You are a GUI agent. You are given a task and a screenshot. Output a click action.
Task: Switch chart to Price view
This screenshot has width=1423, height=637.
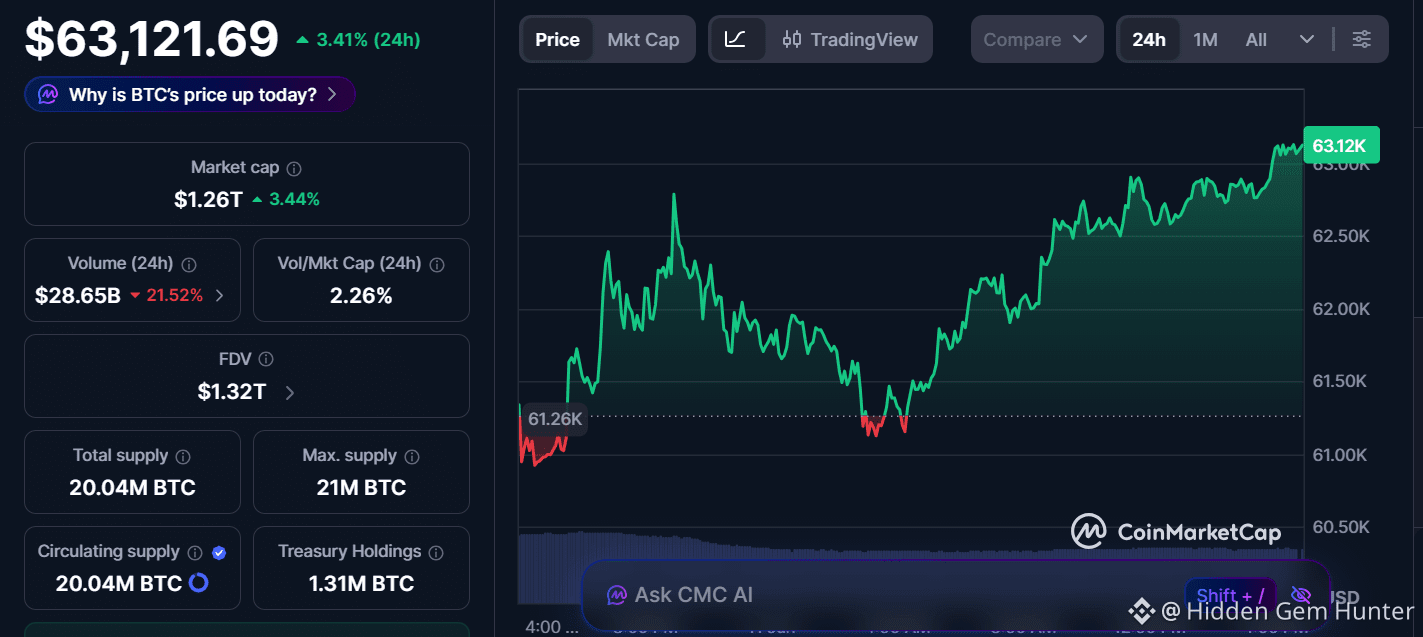tap(557, 40)
